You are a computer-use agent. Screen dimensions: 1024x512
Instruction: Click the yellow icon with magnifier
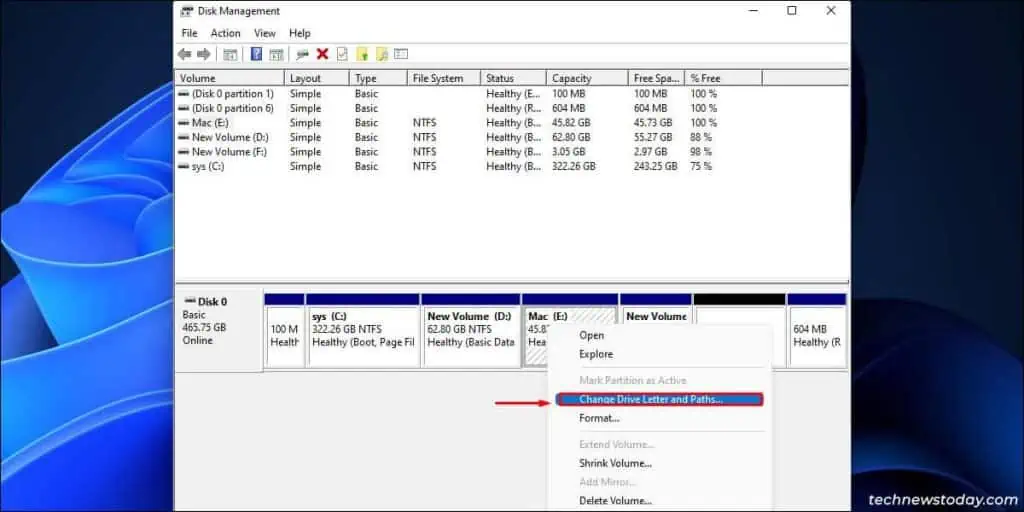(x=381, y=54)
